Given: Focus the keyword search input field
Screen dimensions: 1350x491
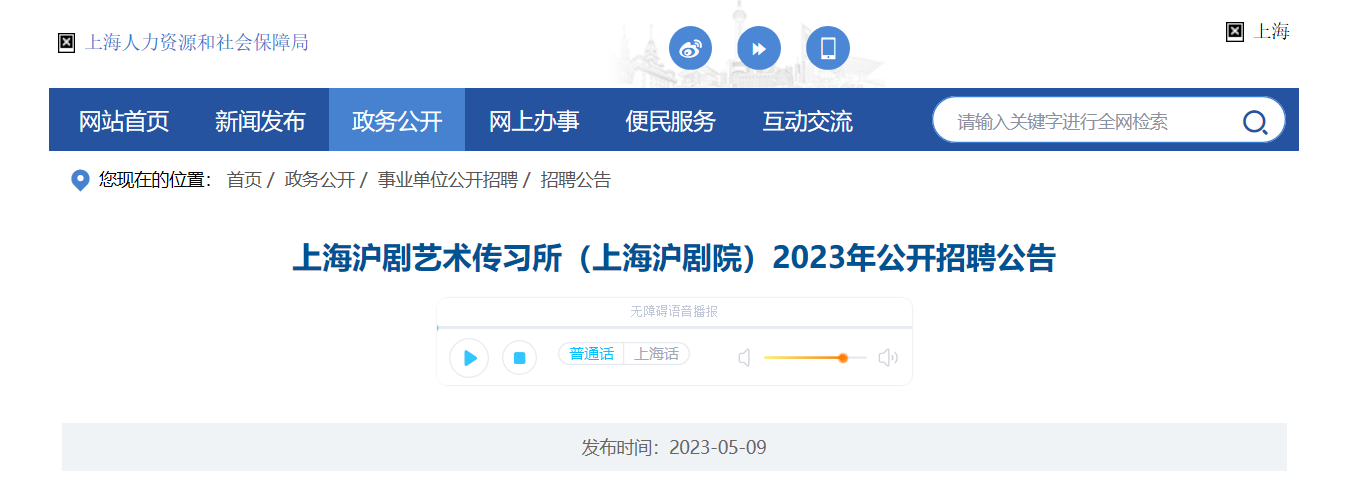Looking at the screenshot, I should (x=1085, y=122).
